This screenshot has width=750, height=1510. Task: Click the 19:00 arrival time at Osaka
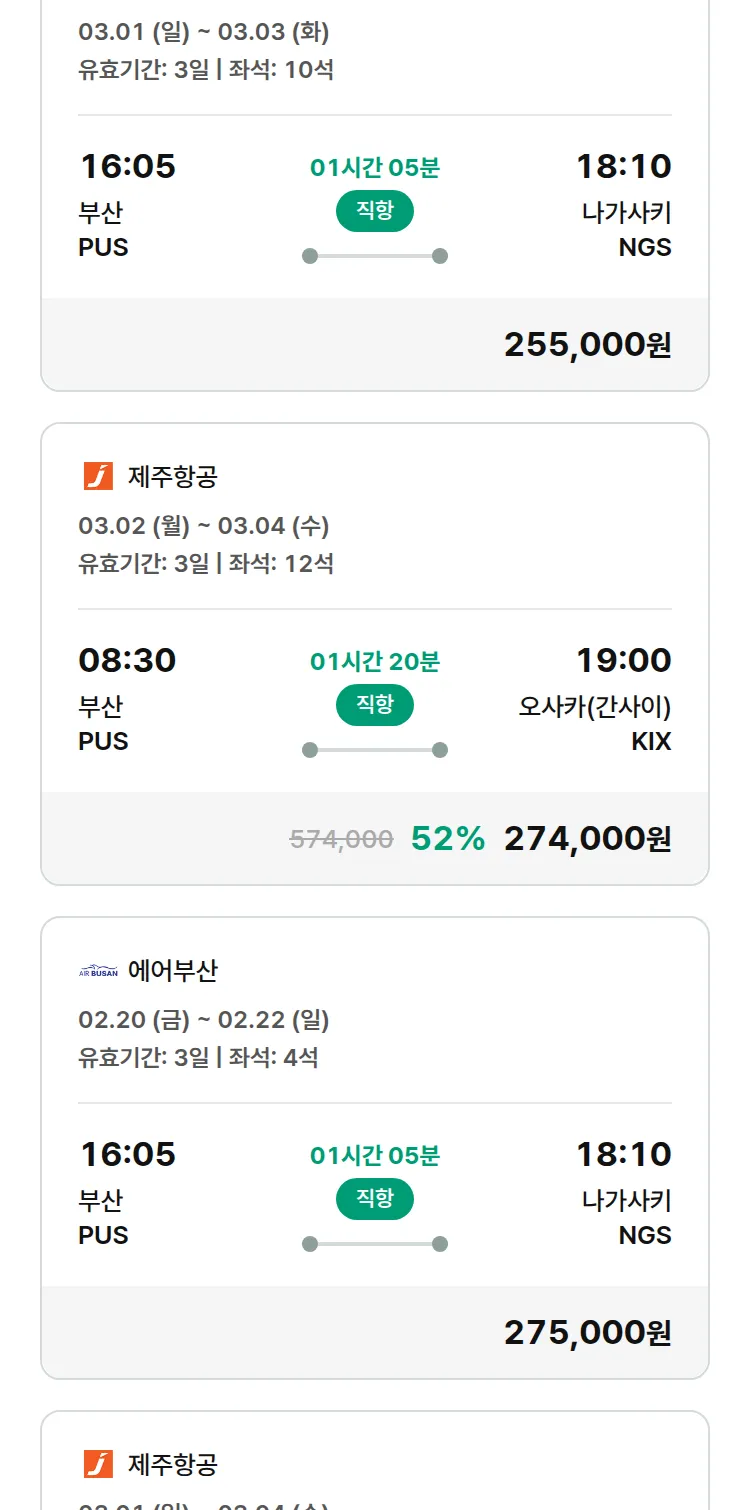tap(623, 661)
